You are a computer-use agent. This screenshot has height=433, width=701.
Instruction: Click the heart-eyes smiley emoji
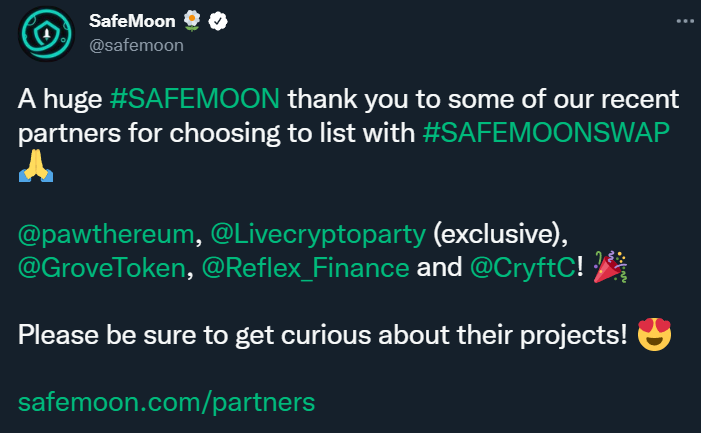coord(655,335)
